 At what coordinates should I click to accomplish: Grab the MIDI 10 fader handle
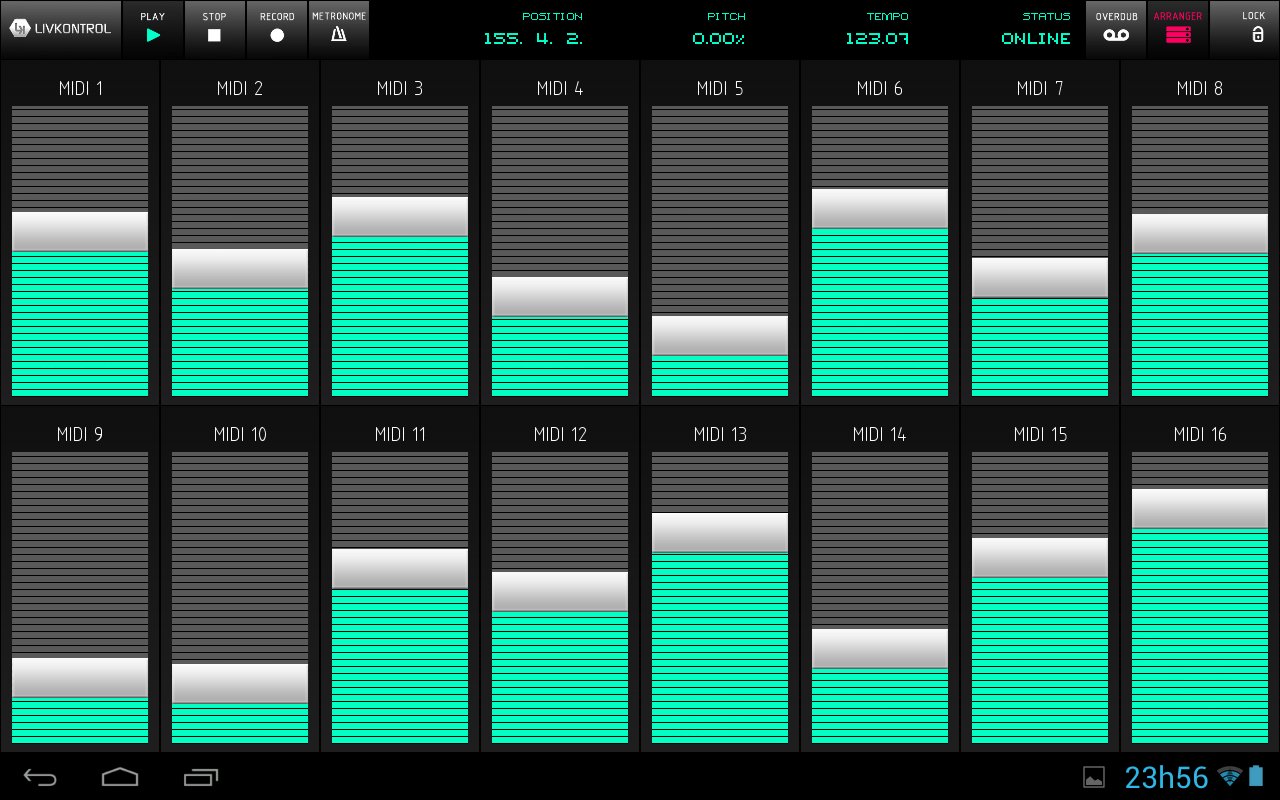pos(240,683)
